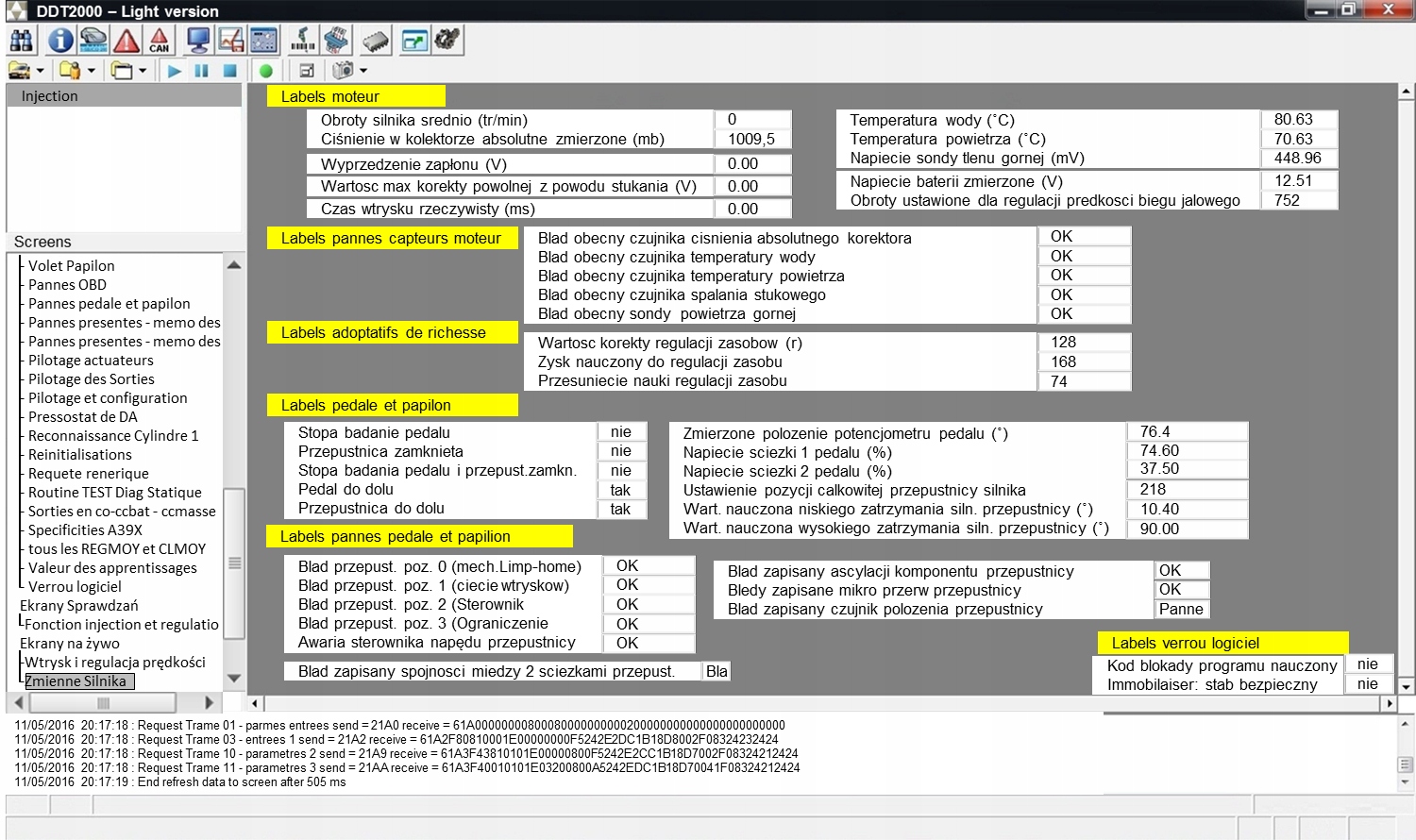
Task: Click the binoculars search icon
Action: point(21,41)
